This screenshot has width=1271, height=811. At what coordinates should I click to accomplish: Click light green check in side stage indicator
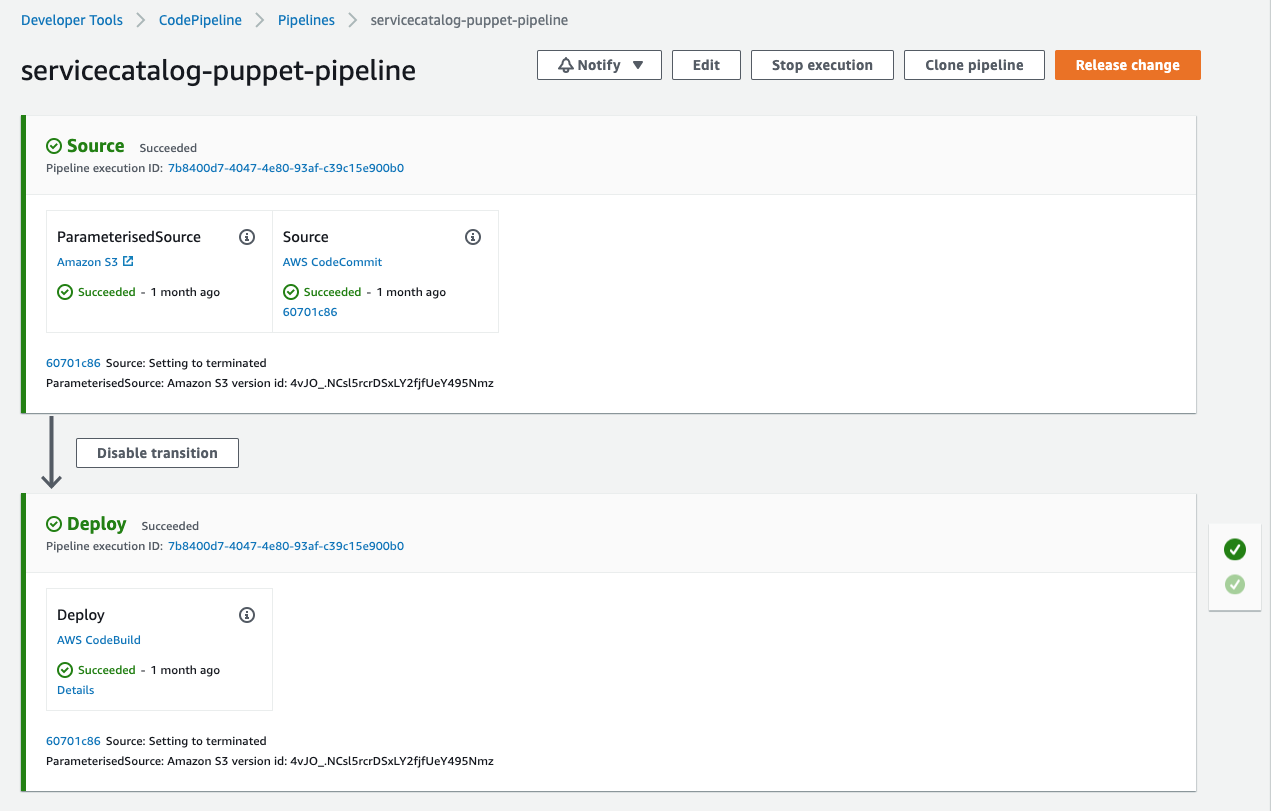click(1235, 584)
